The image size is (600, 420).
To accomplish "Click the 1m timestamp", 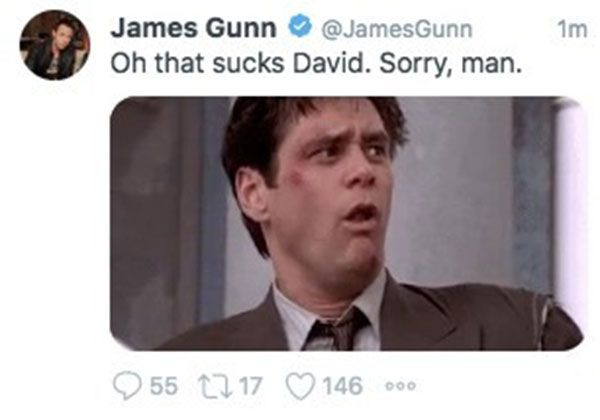I will click(x=572, y=29).
